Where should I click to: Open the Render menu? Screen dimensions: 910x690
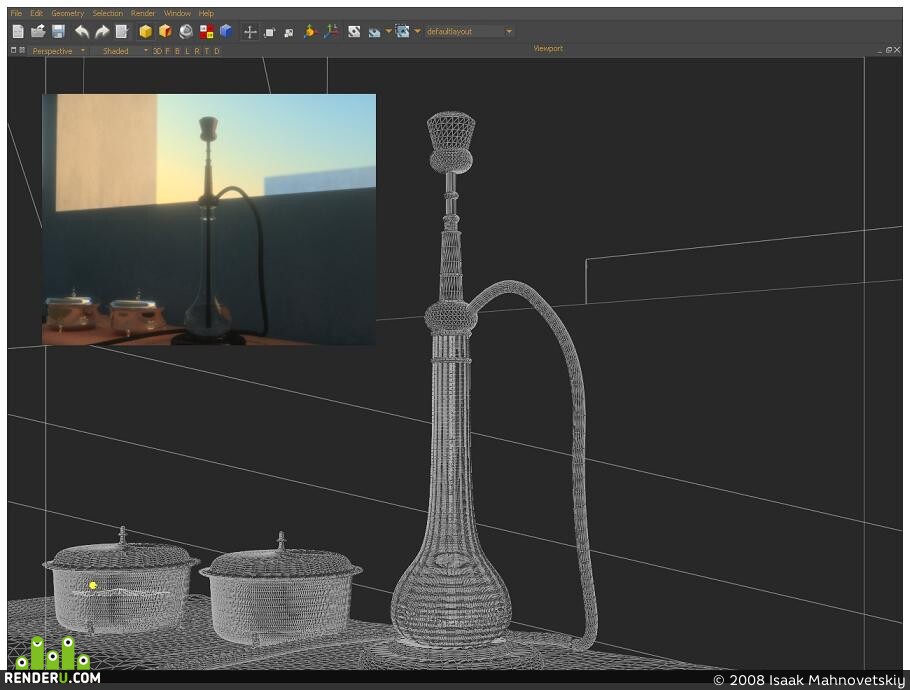pos(143,13)
